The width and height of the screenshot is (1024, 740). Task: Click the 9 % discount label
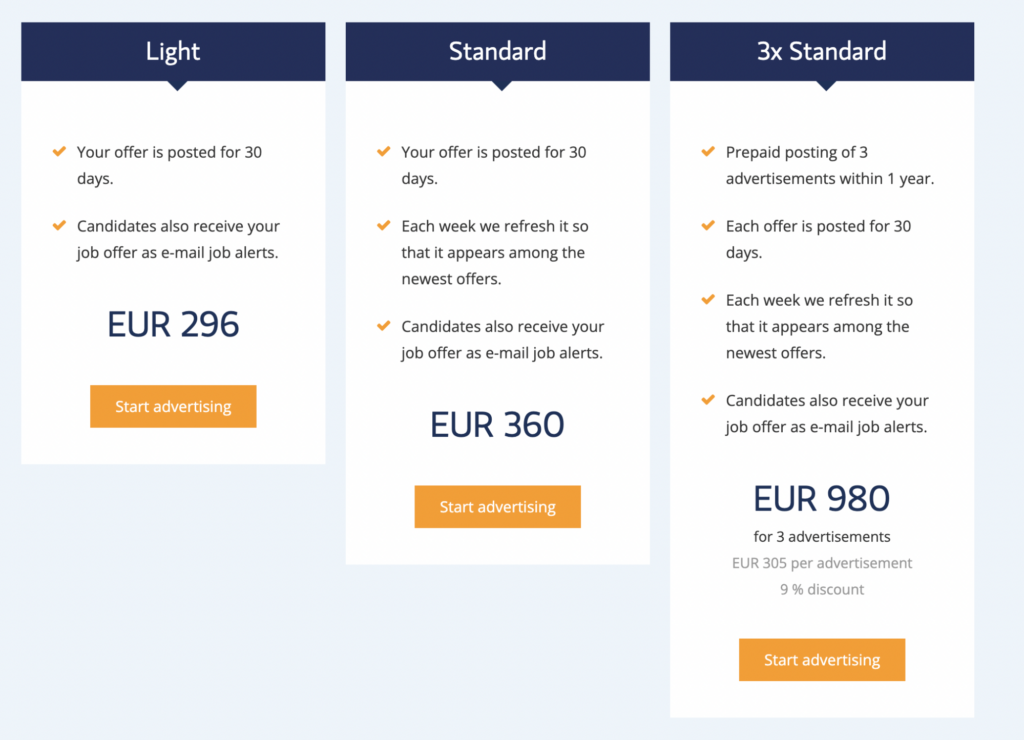tap(822, 589)
